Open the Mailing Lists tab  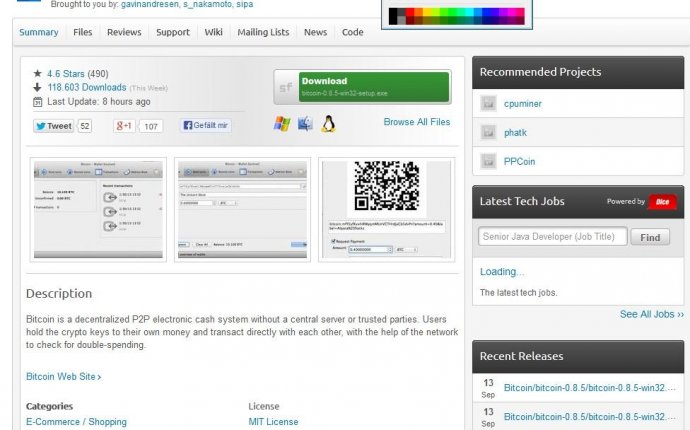coord(263,32)
